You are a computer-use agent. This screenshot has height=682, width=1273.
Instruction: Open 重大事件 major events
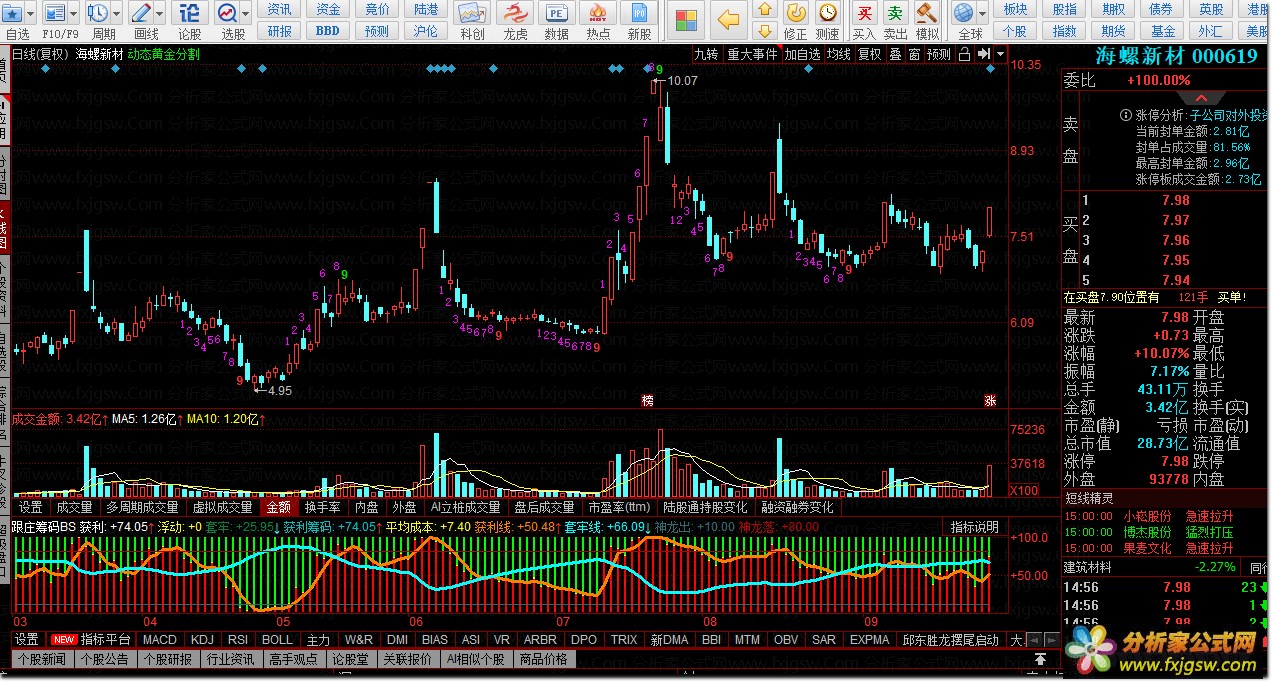[x=752, y=54]
